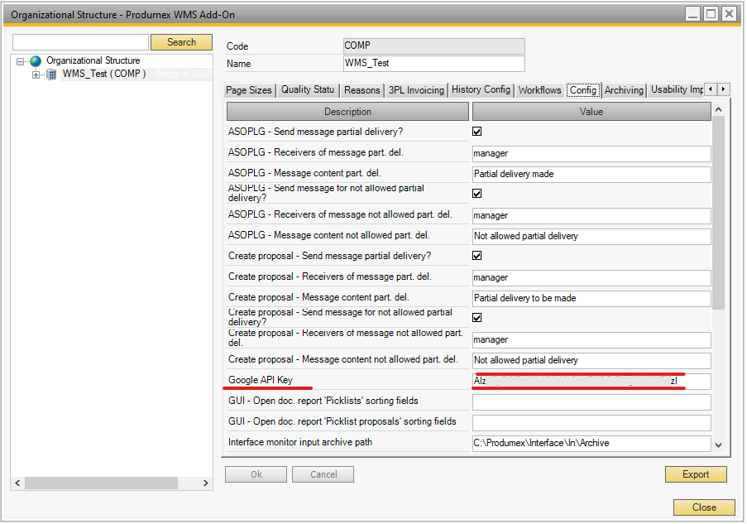Click the Code field COMP
Image resolution: width=747 pixels, height=524 pixels.
(434, 46)
